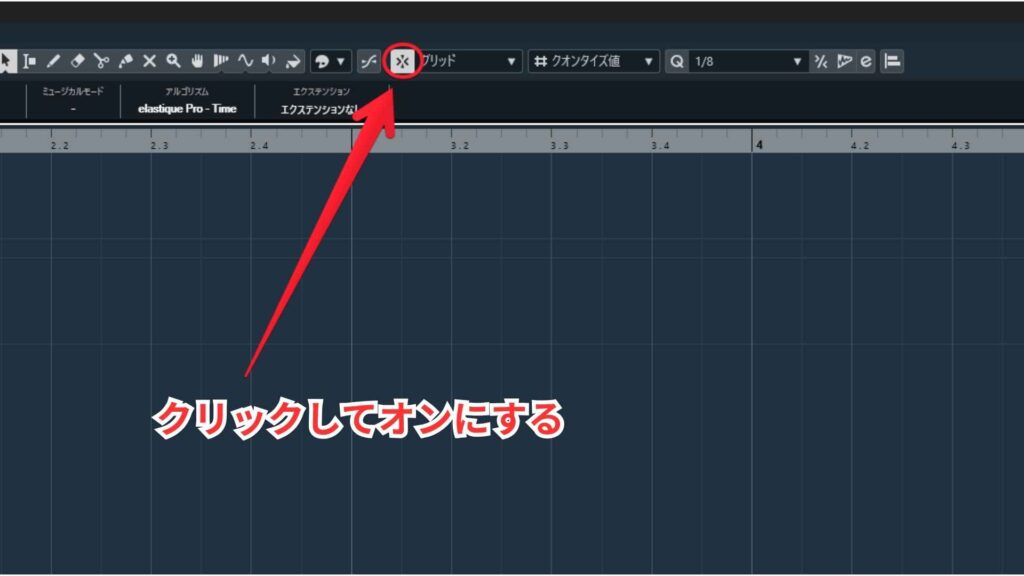The height and width of the screenshot is (576, 1024).
Task: Toggle Snap to Zero Crossing
Action: [x=368, y=61]
